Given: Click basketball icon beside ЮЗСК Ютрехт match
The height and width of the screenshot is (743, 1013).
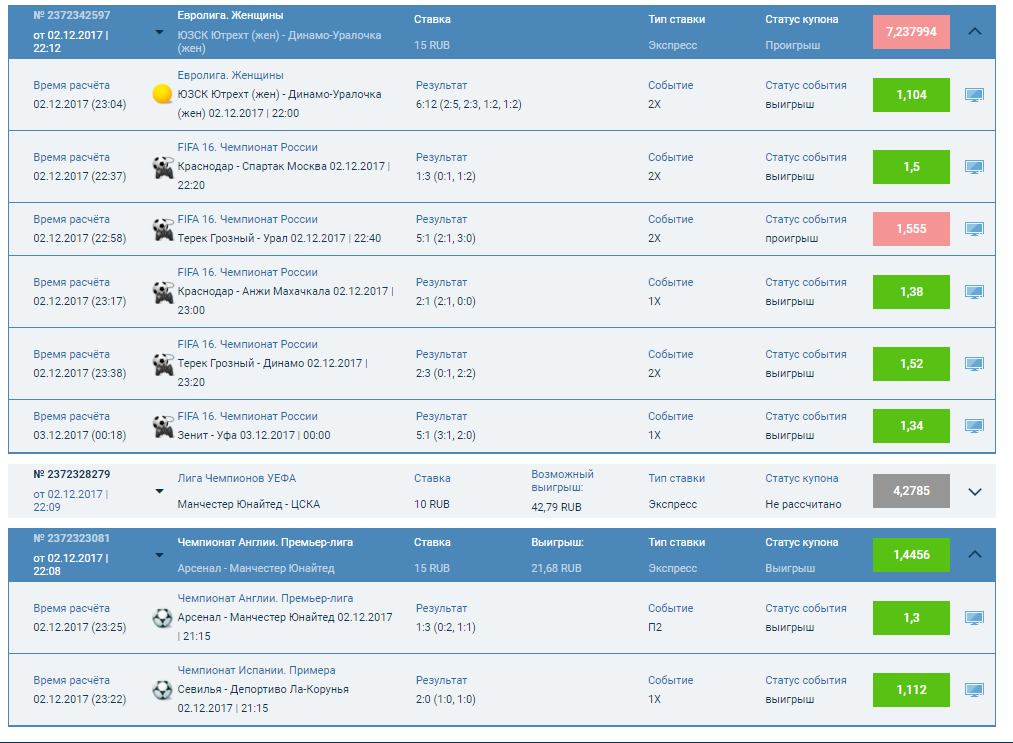Looking at the screenshot, I should [x=162, y=95].
